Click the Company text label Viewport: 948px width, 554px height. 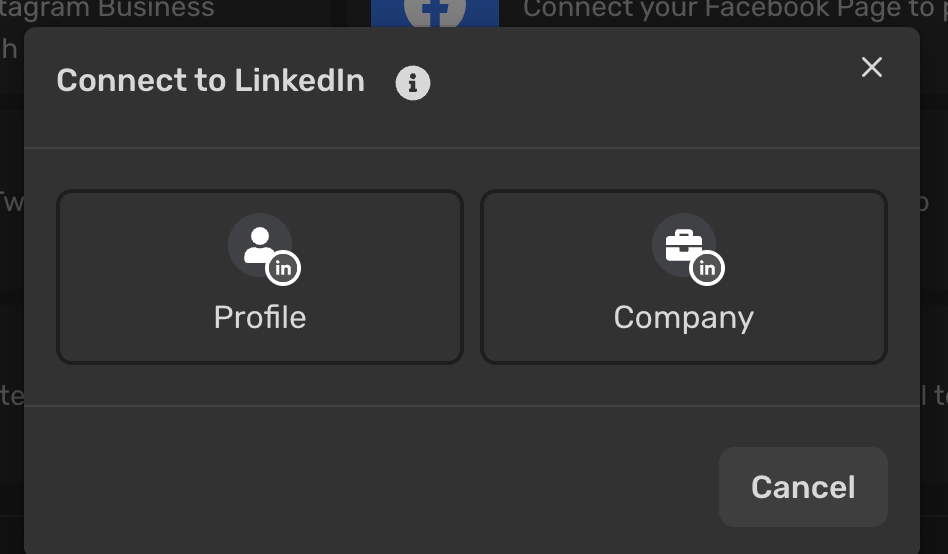coord(684,318)
